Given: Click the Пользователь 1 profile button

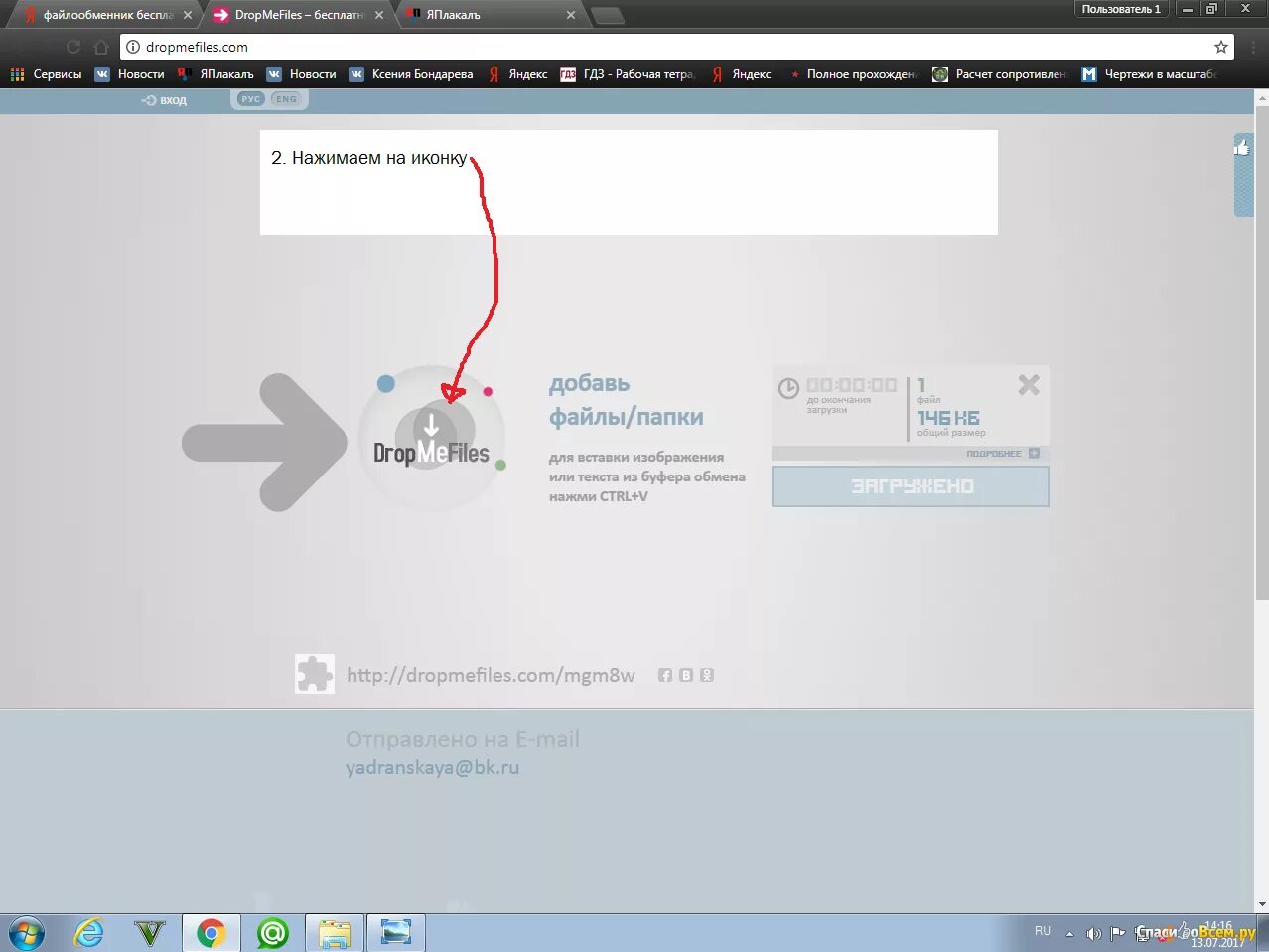Looking at the screenshot, I should point(1121,9).
